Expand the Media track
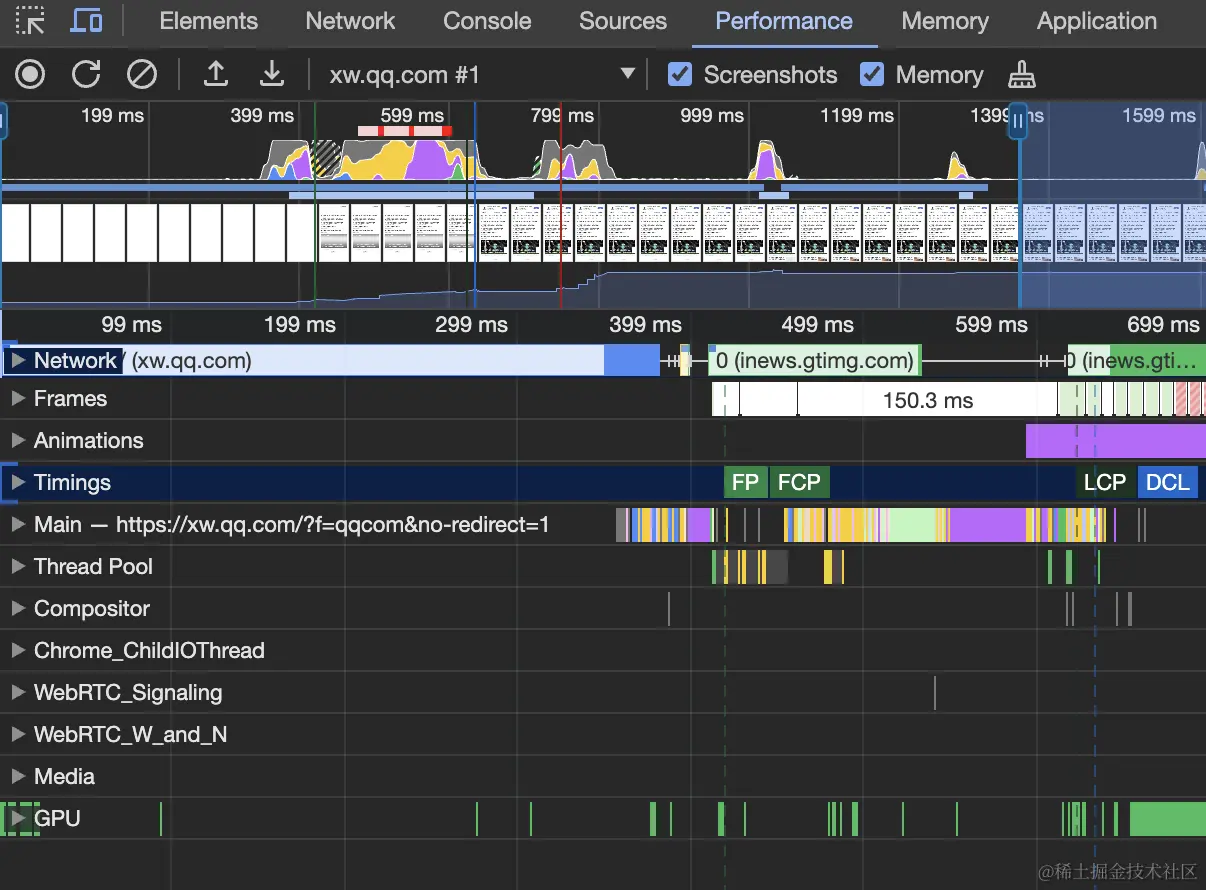This screenshot has height=890, width=1206. pos(17,776)
